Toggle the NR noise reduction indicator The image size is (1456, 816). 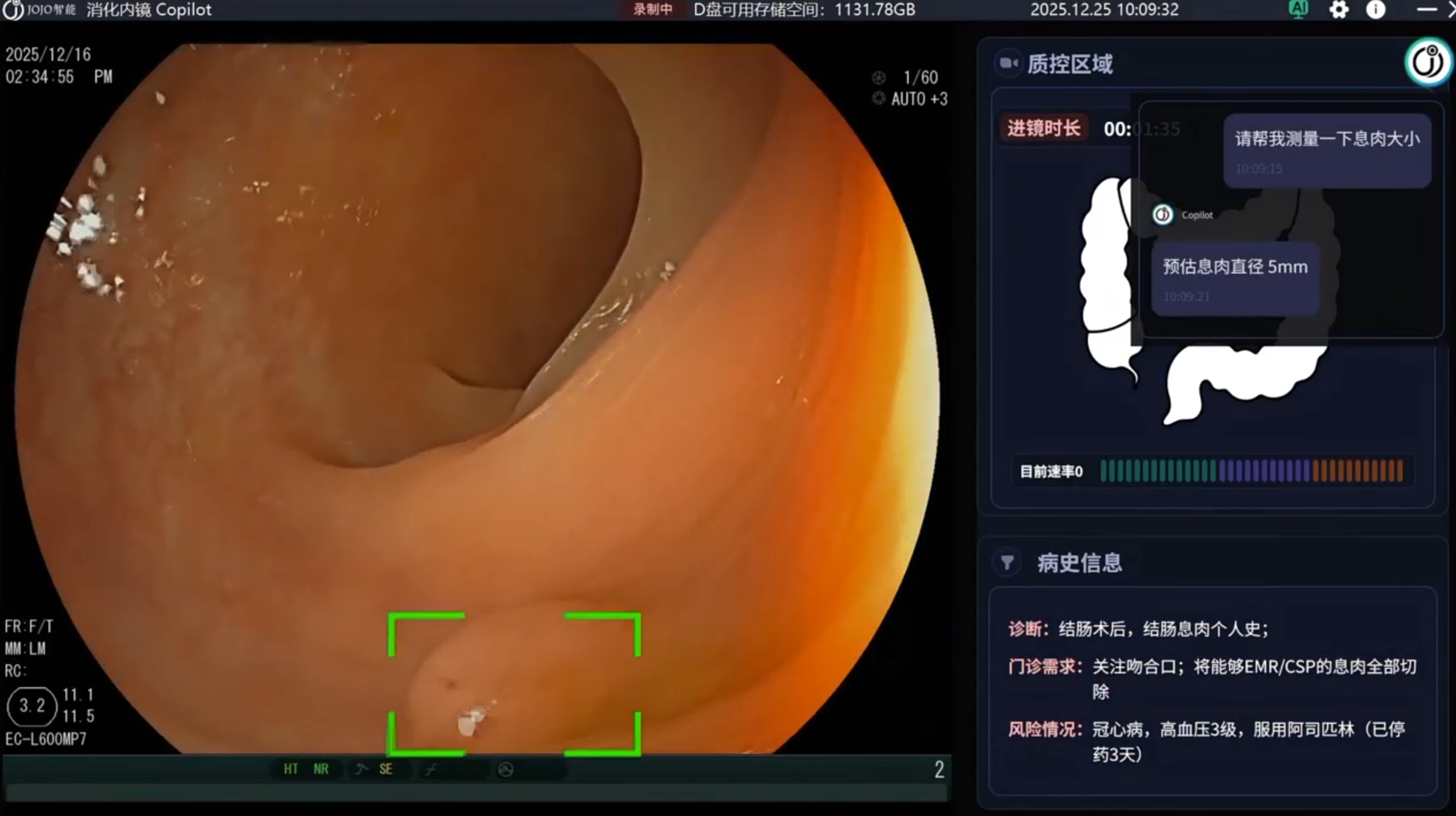321,769
